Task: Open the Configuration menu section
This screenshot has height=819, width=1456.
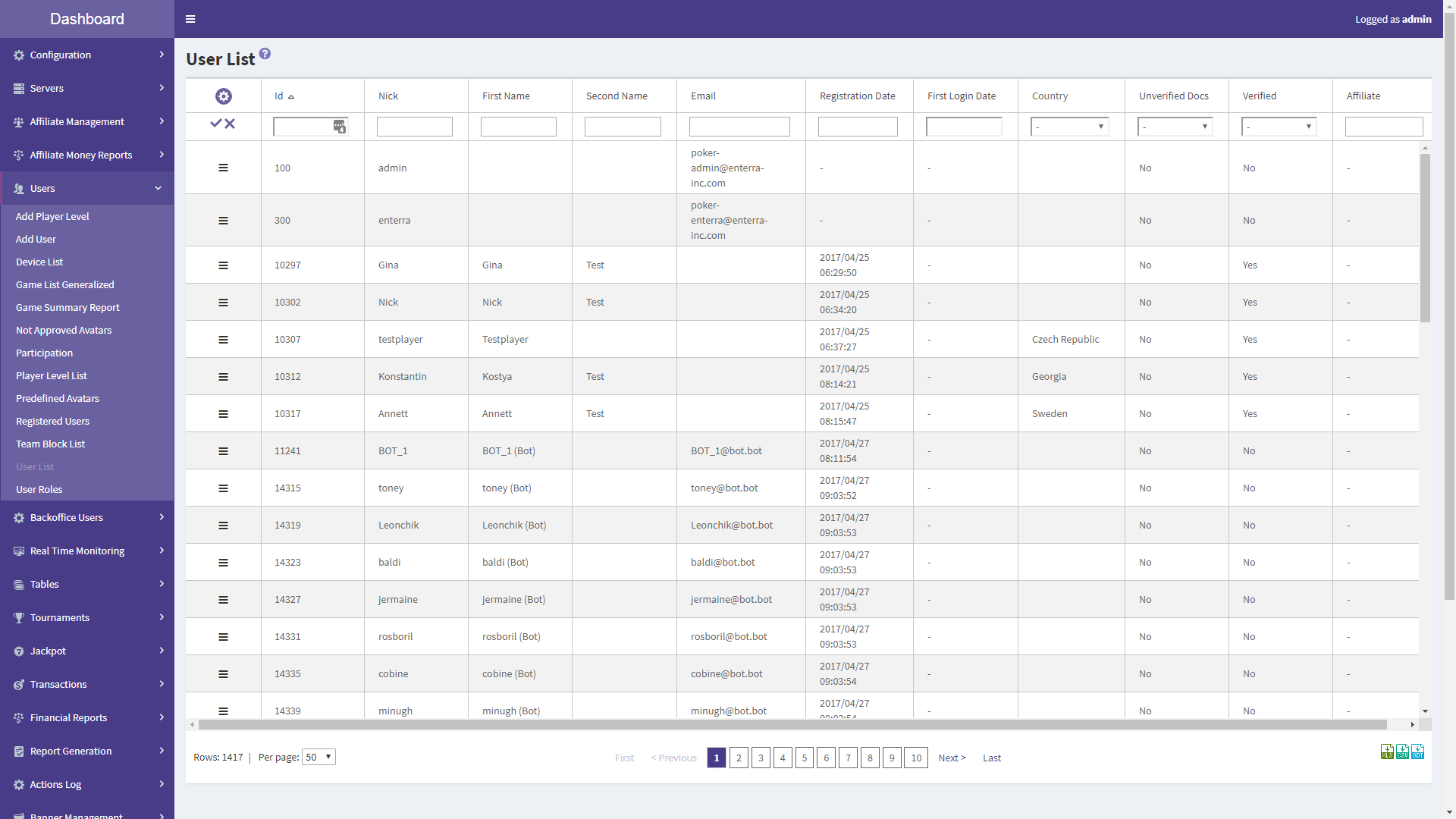Action: point(87,54)
